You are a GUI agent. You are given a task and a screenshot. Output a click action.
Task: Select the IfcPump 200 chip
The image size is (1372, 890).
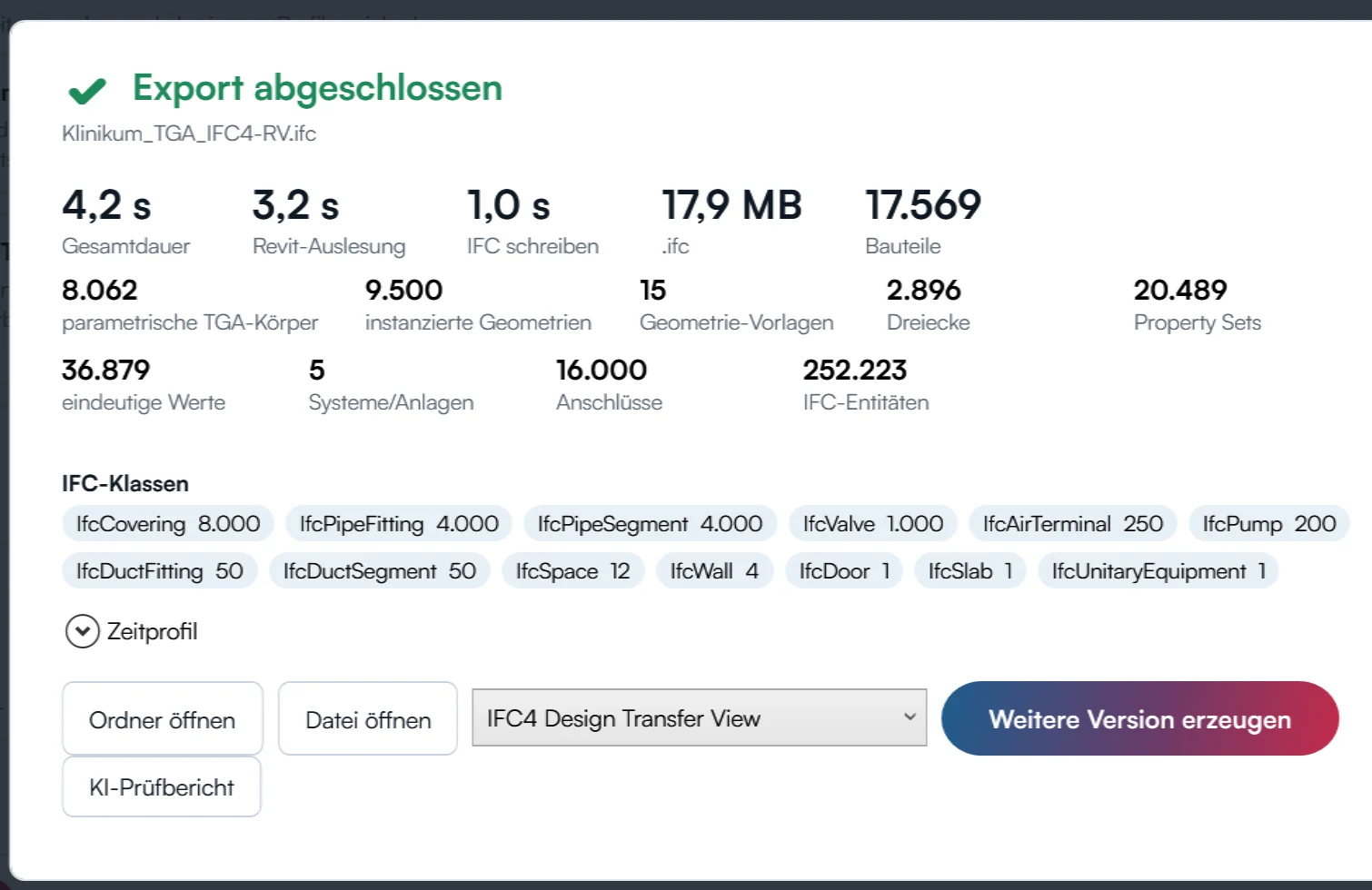1269,524
